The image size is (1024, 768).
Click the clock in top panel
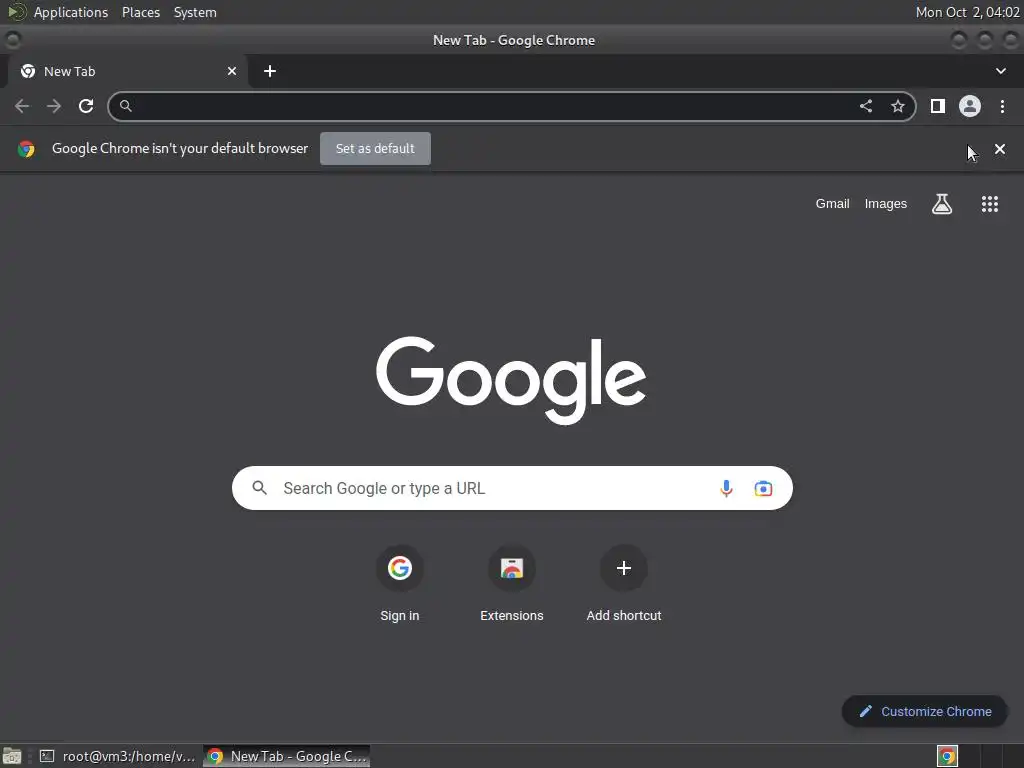click(x=967, y=12)
